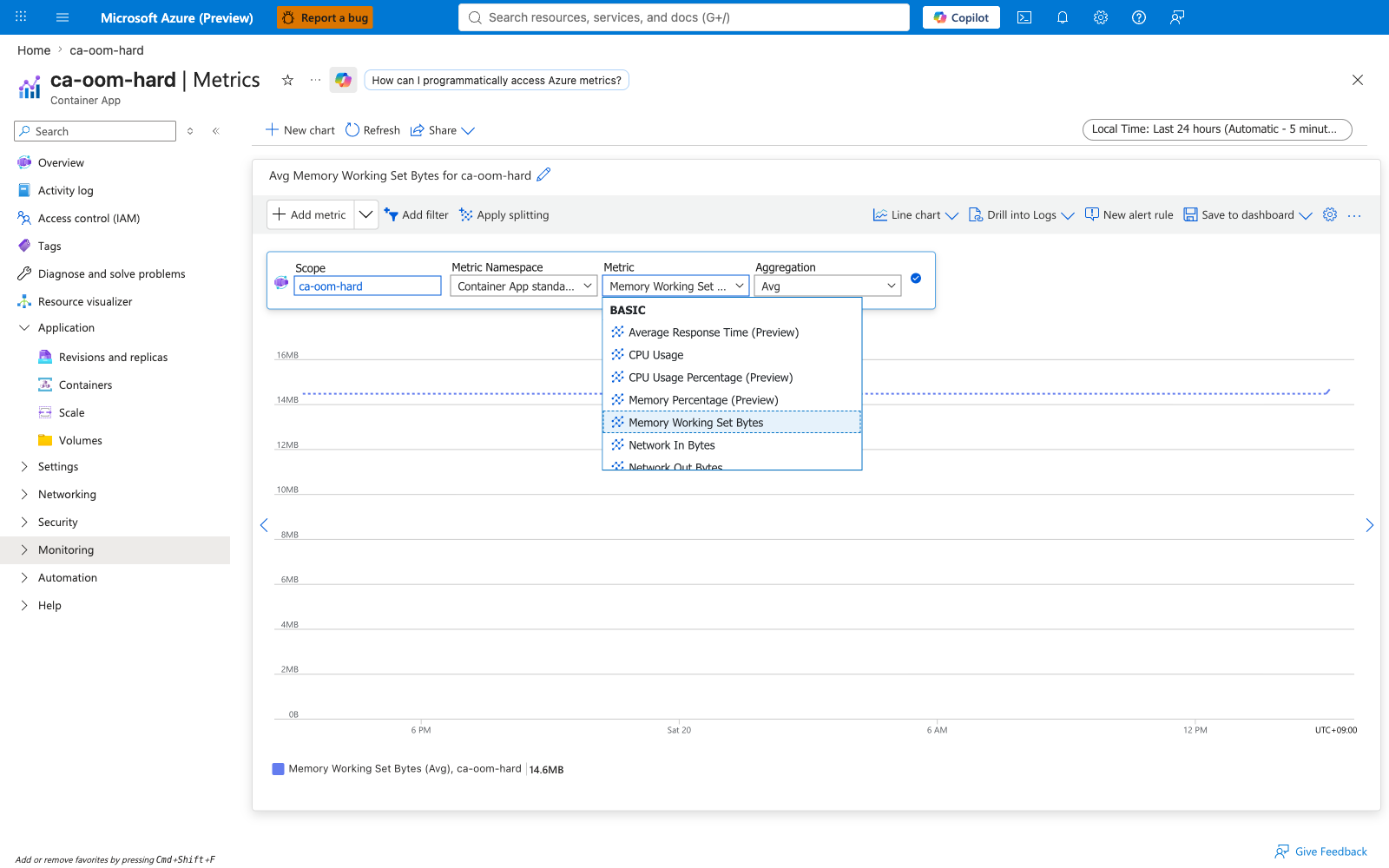Refresh the metrics chart
Screen dimensions: 1389x868
click(373, 130)
